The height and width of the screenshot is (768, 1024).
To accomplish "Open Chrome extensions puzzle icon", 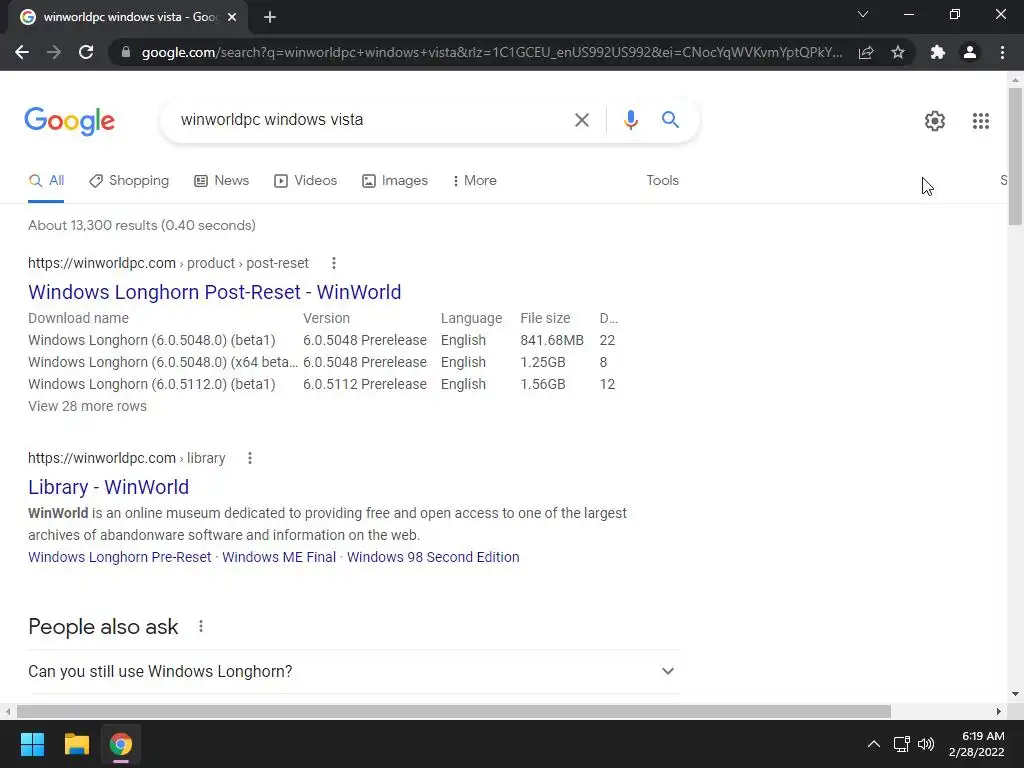I will click(938, 52).
